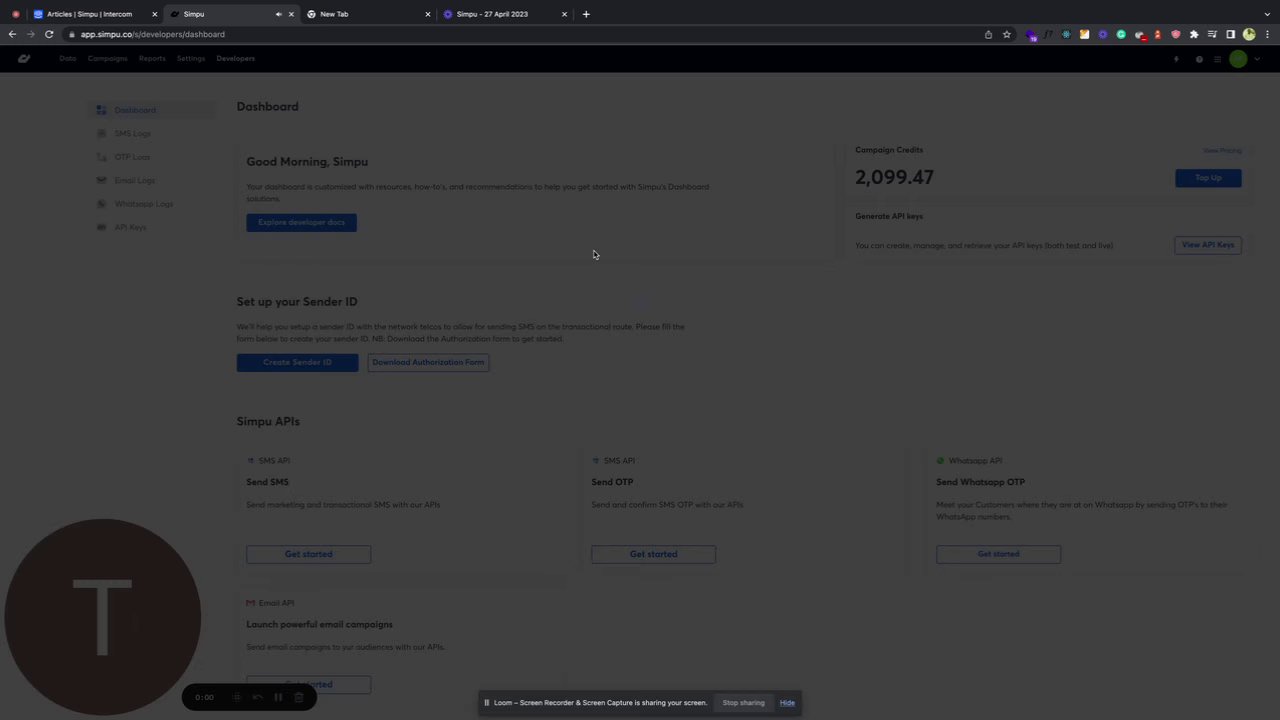
Task: Open the Developers menu in the navigation
Action: (236, 58)
